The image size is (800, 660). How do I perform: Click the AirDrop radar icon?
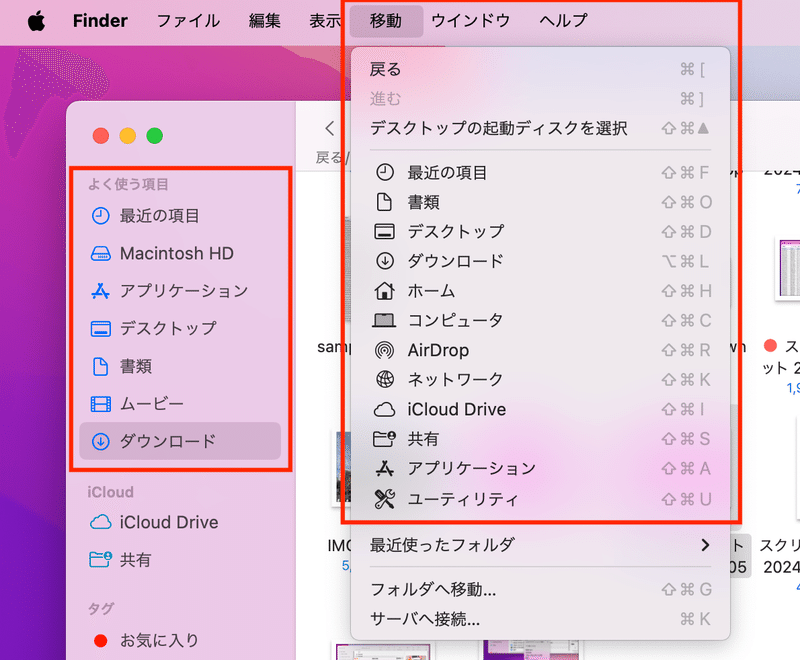click(x=385, y=350)
